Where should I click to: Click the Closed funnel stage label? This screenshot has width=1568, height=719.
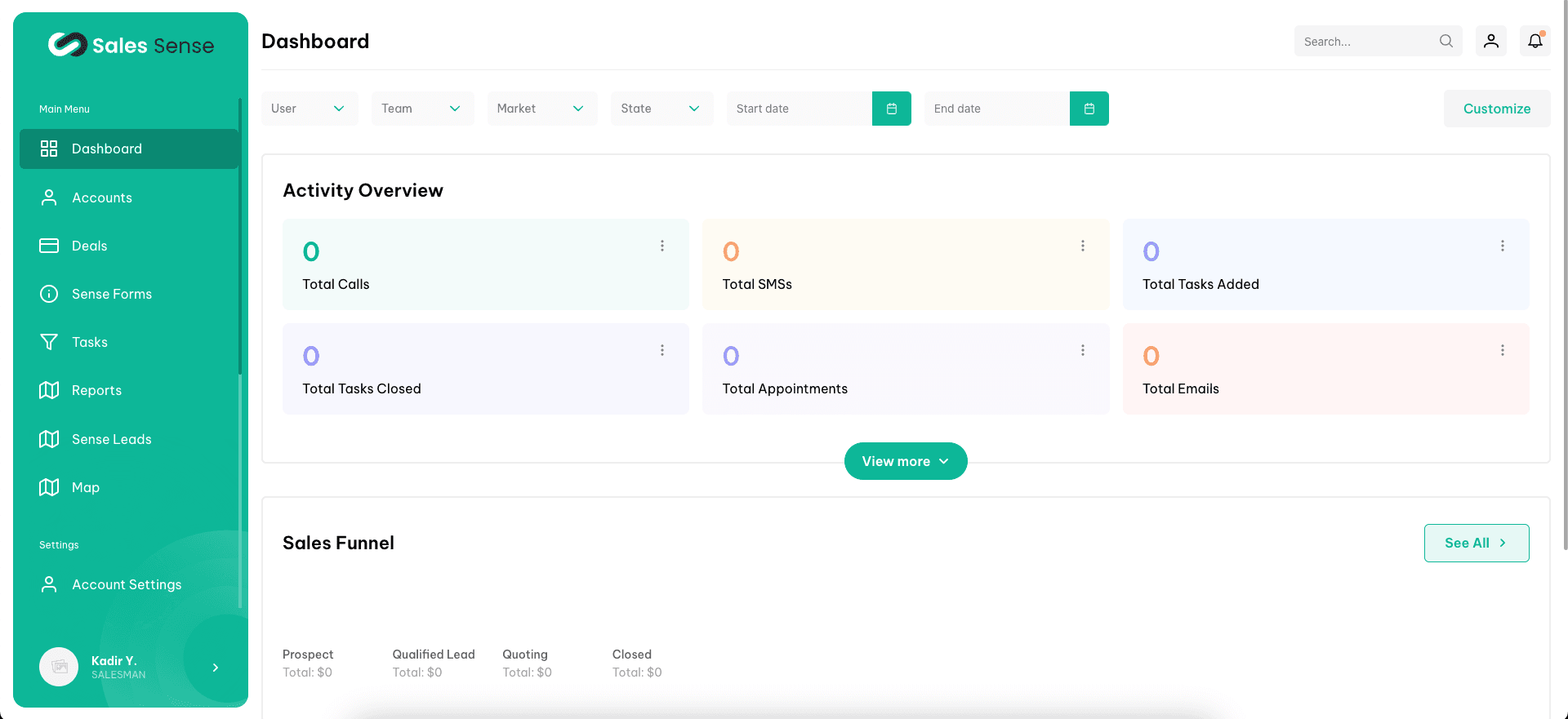click(x=632, y=655)
